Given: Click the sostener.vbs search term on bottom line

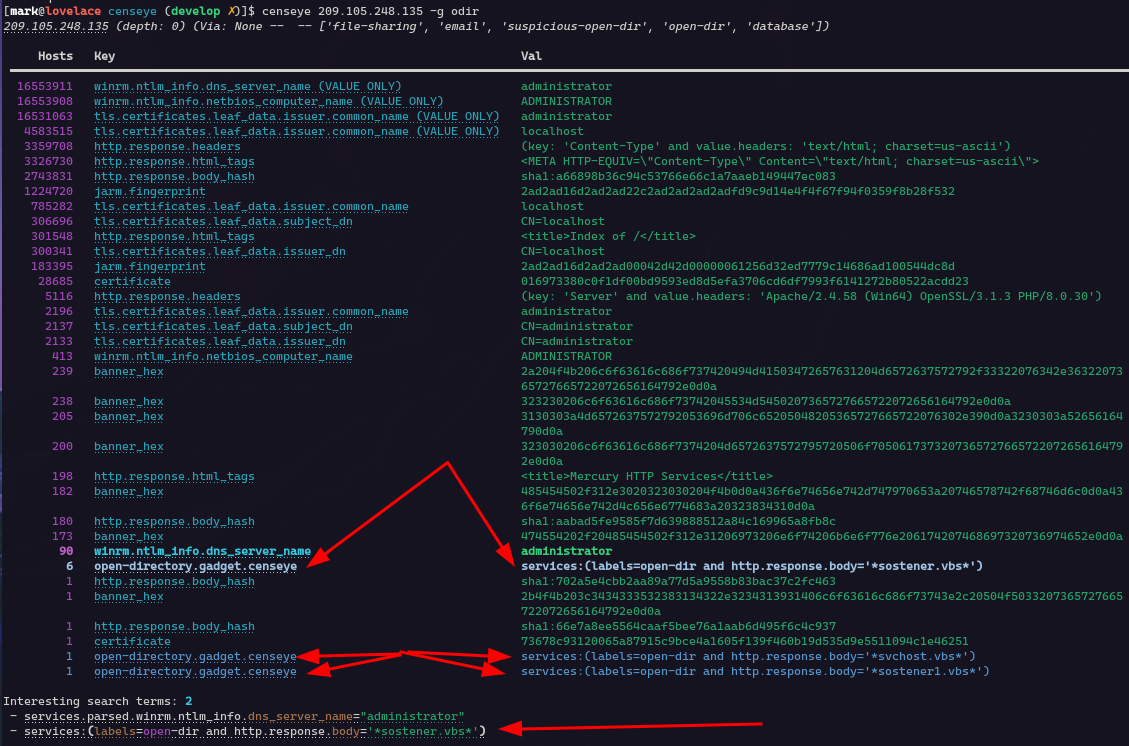Looking at the screenshot, I should [x=254, y=731].
